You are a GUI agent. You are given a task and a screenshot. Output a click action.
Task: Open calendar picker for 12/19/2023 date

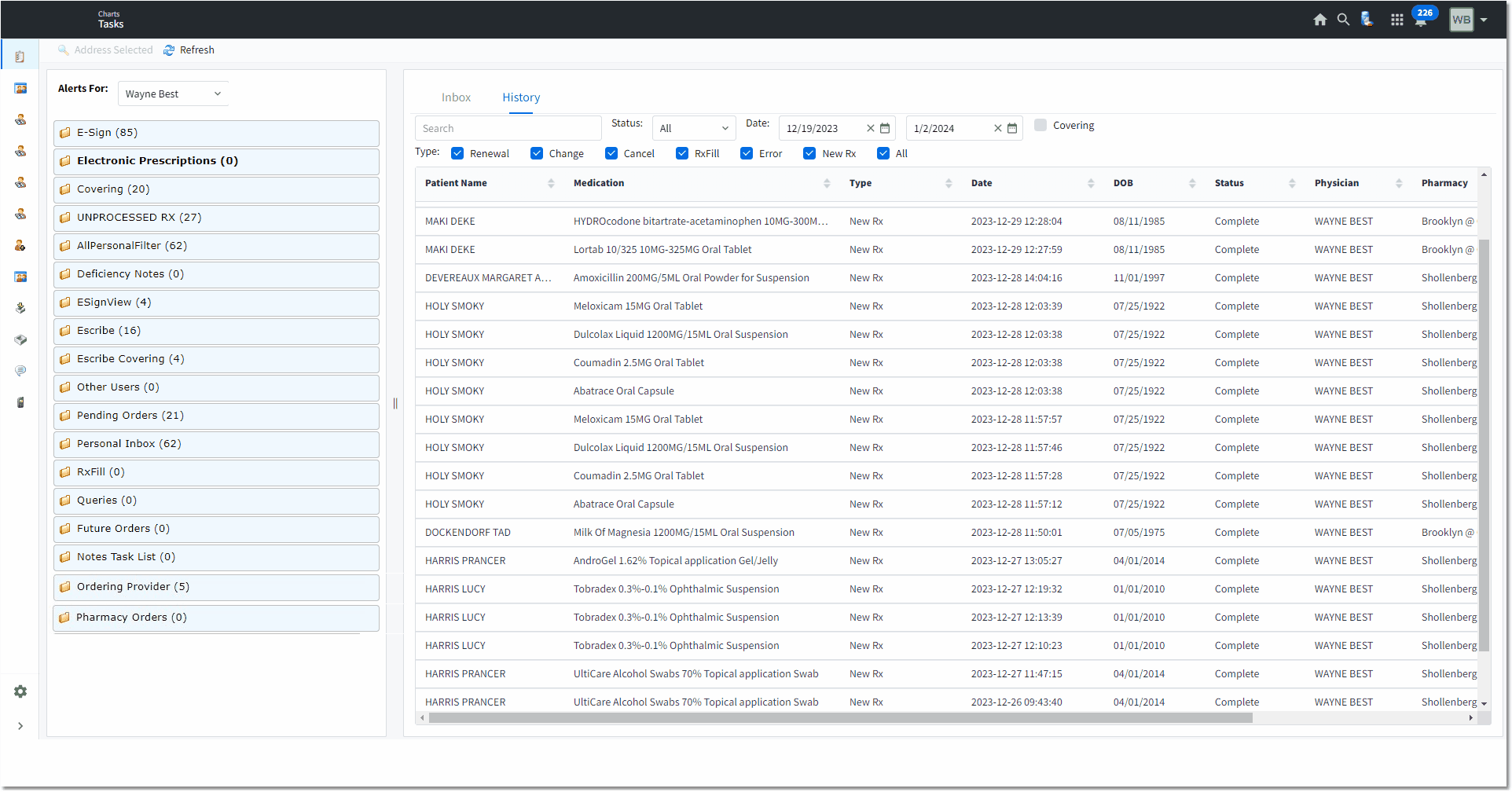[885, 128]
